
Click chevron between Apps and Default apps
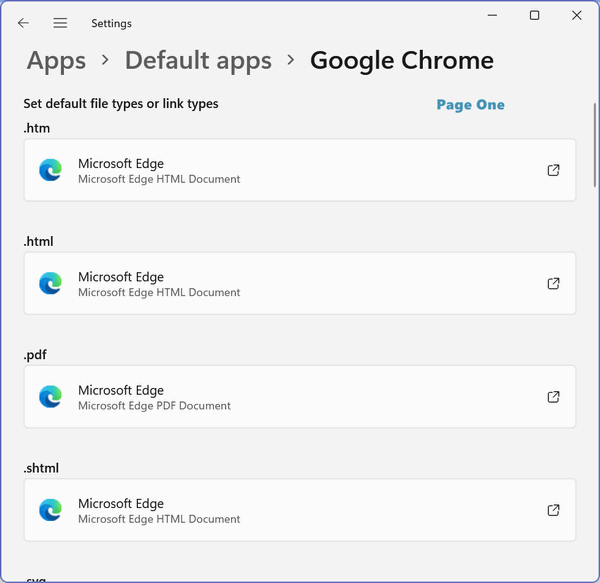tap(105, 60)
